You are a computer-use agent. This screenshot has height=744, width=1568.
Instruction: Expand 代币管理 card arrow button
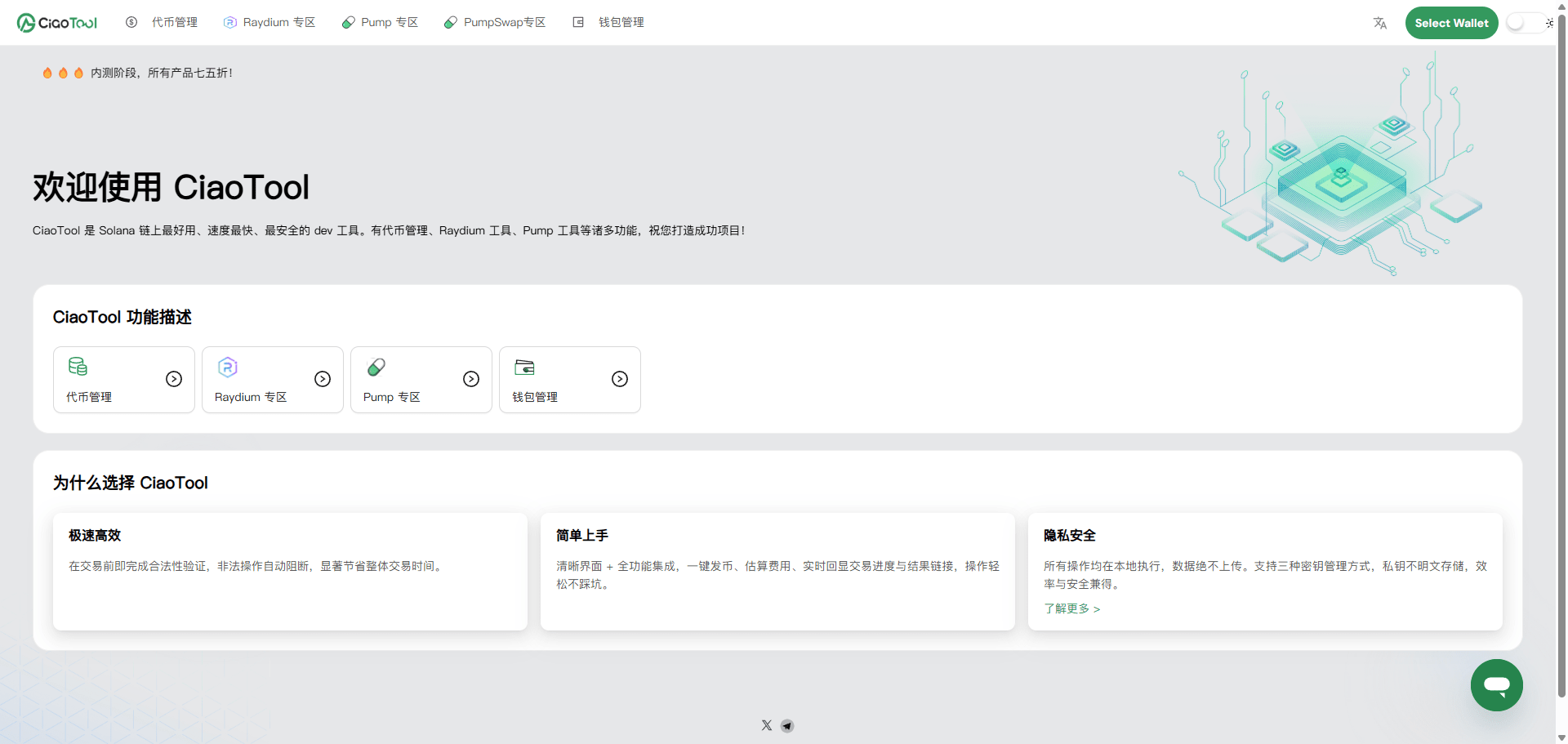(174, 379)
